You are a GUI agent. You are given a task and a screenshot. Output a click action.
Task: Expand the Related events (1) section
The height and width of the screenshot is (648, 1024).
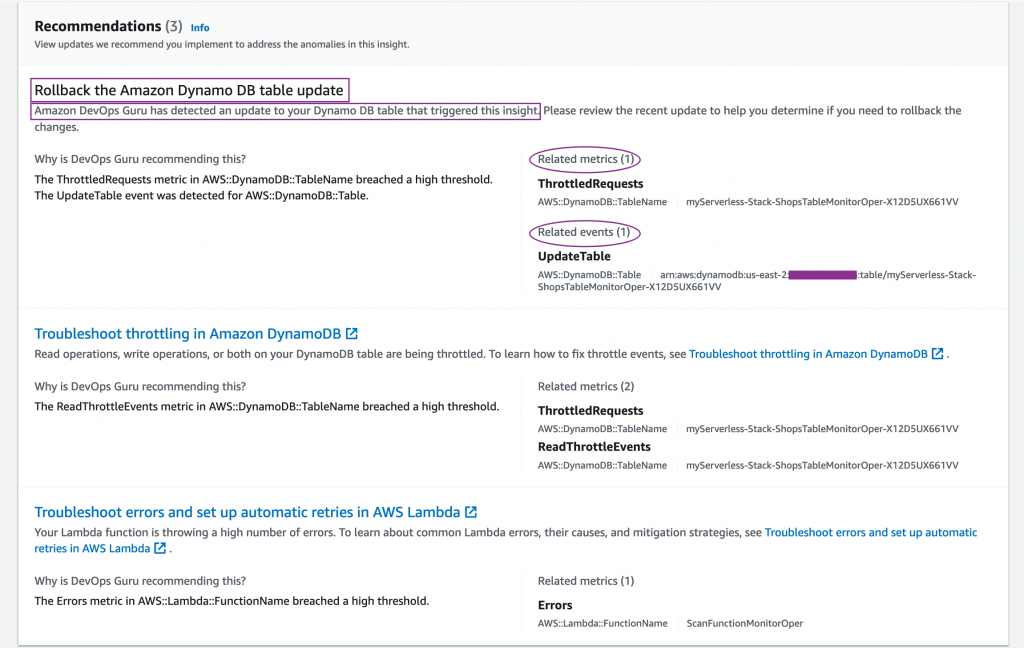(585, 232)
